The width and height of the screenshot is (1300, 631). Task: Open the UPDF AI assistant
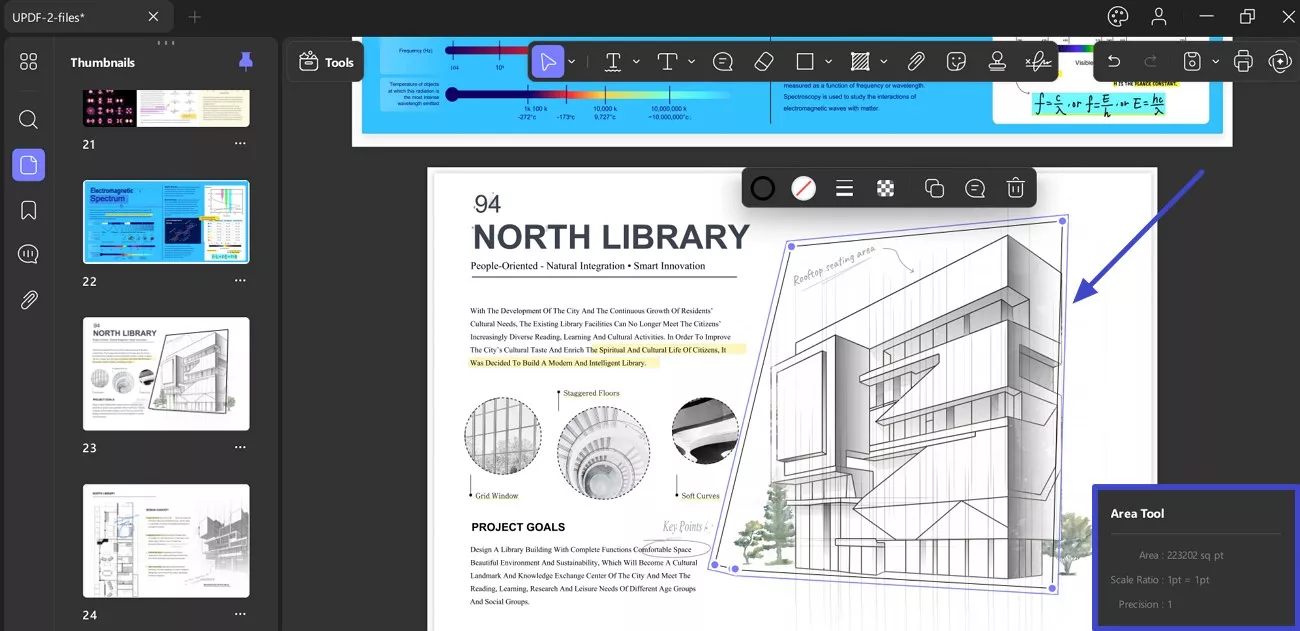[1279, 62]
